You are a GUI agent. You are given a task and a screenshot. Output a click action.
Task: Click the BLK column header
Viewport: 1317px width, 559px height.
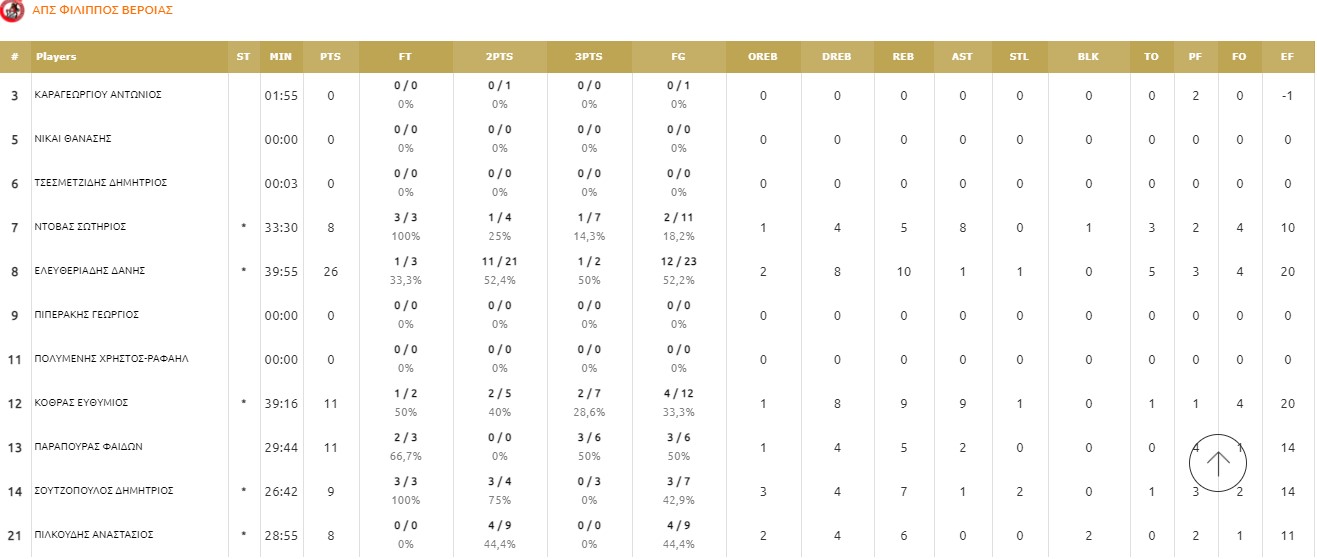[1088, 57]
